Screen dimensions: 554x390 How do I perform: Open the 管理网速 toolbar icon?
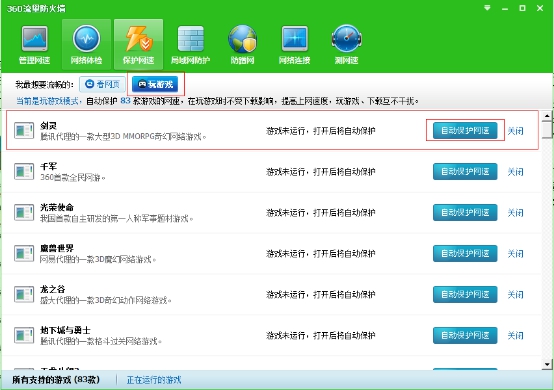[34, 45]
